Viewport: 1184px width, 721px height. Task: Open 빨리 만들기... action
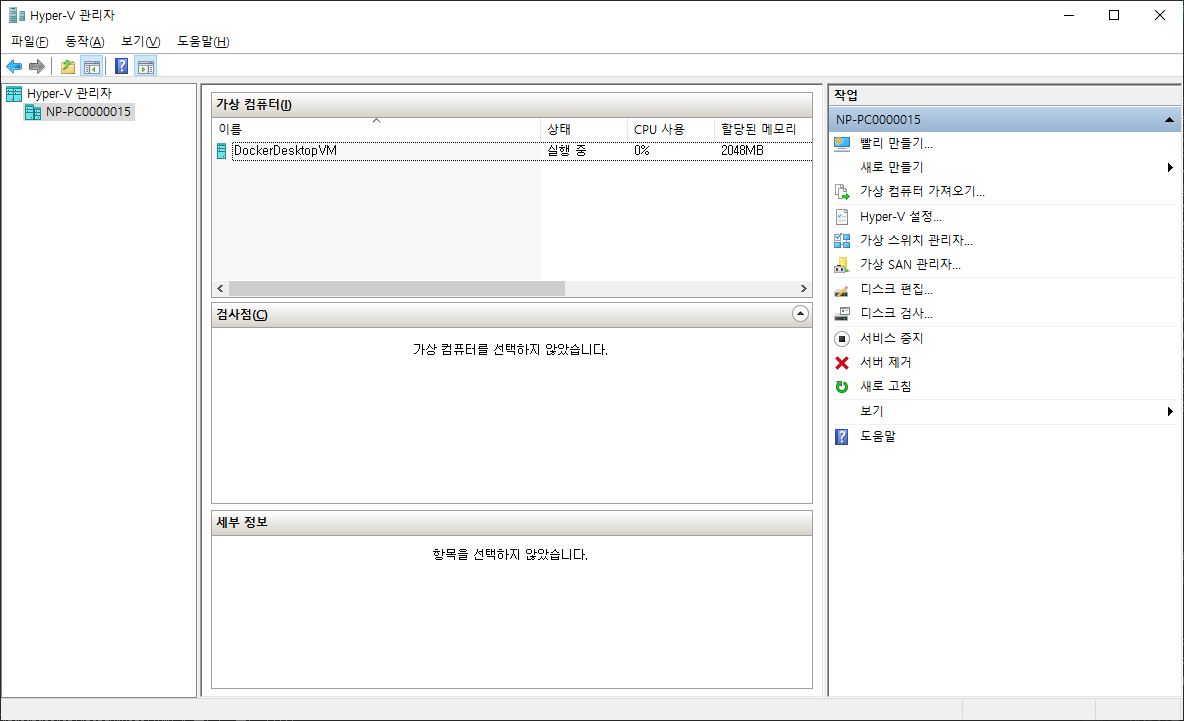[896, 143]
